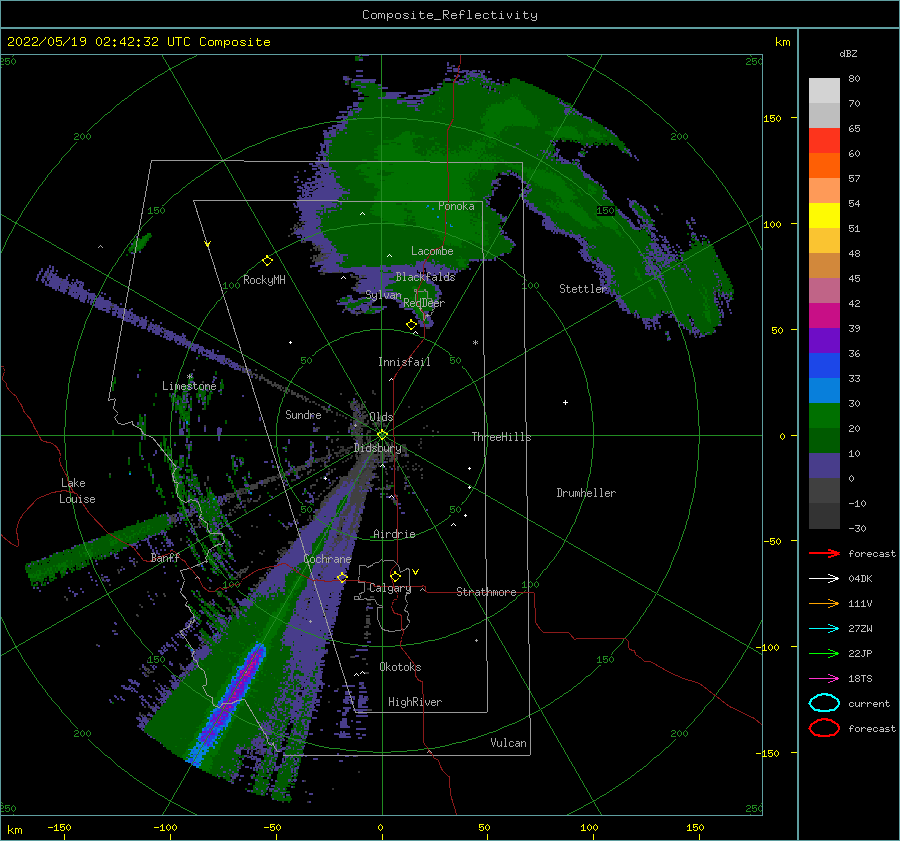900x841 pixels.
Task: Click the white asterisk marker east of Innisfail
Action: click(x=475, y=343)
